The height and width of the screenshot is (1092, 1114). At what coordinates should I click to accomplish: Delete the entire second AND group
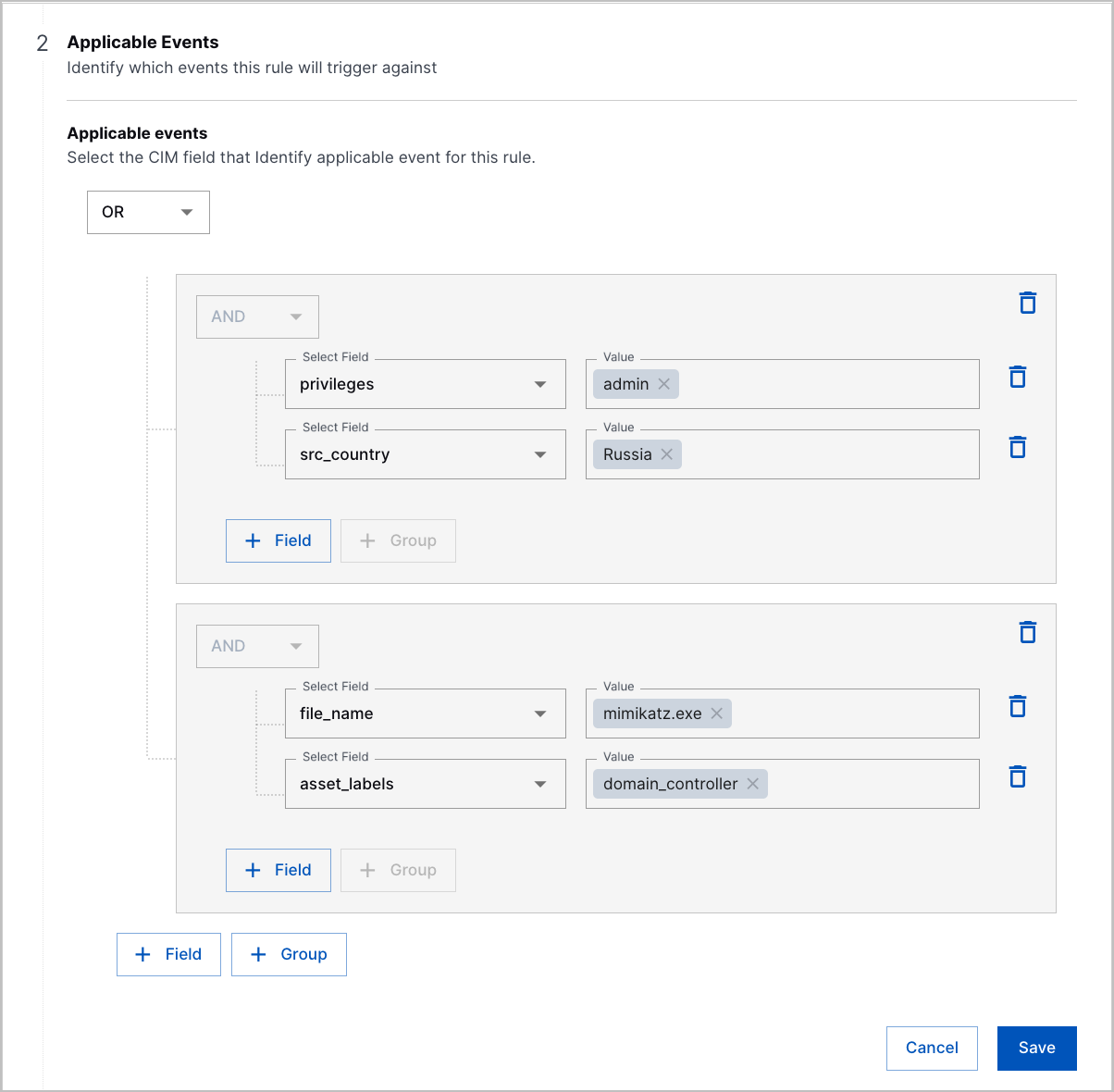coord(1027,632)
